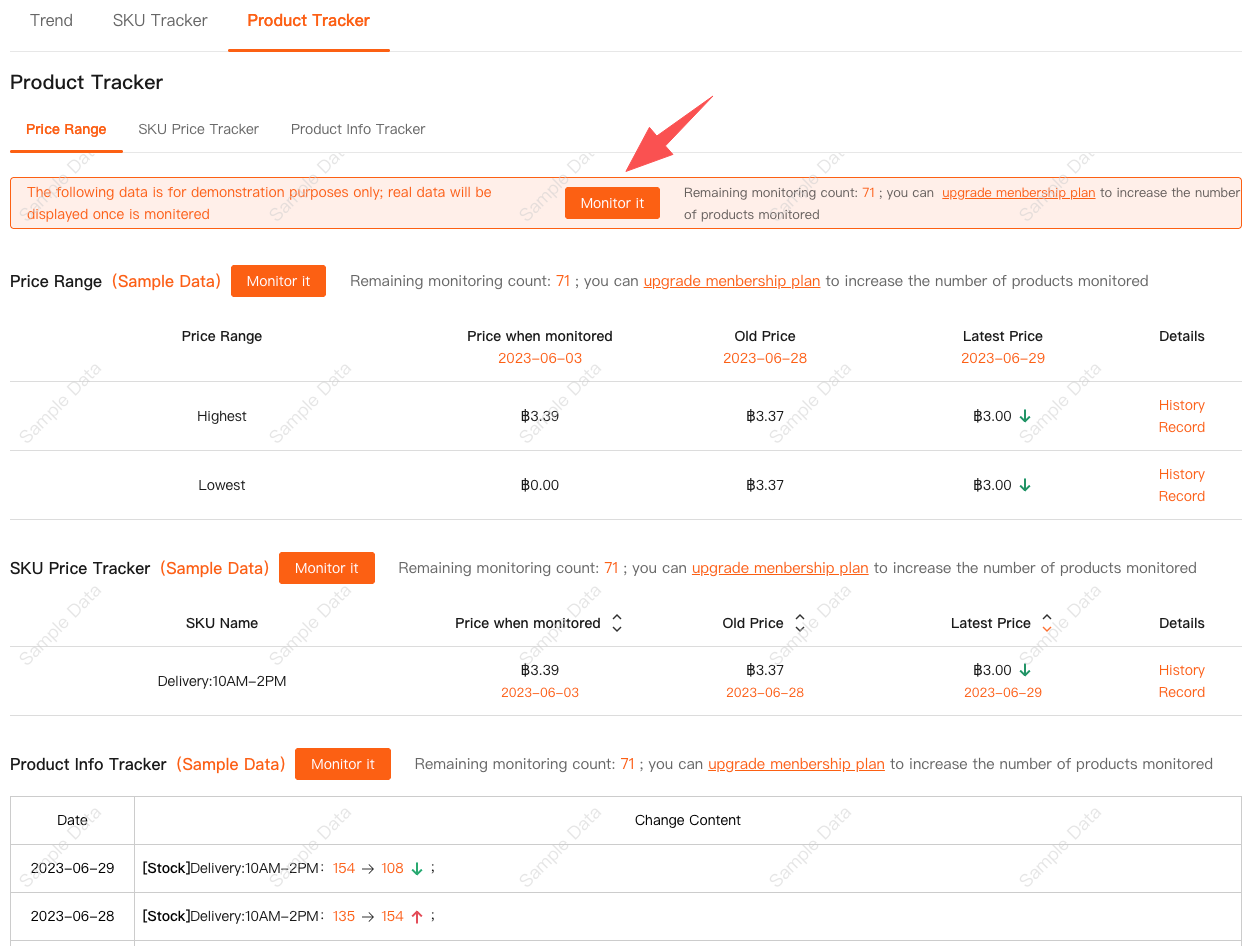
Task: Click green down arrow in Lowest row
Action: coord(1025,485)
